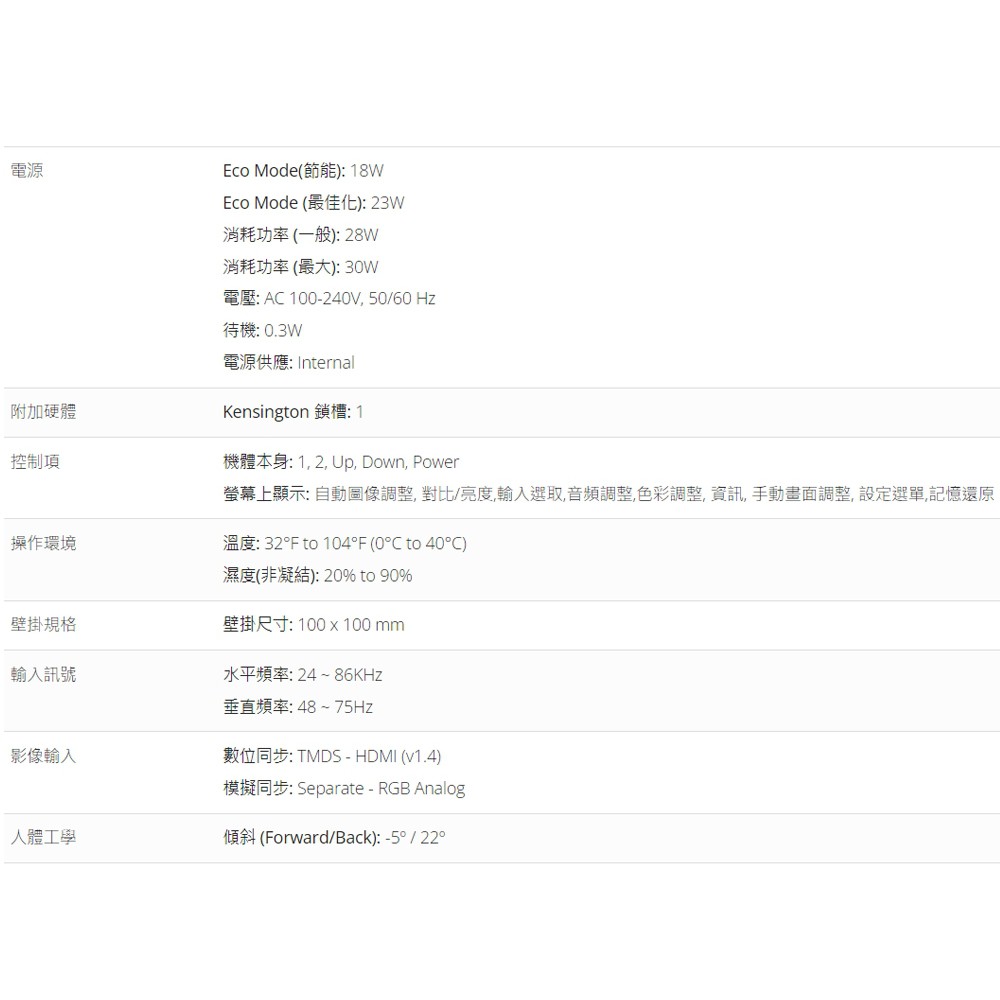Select the 水平頻率 24 ~ 86KHz line
The image size is (1000, 1000).
(302, 675)
